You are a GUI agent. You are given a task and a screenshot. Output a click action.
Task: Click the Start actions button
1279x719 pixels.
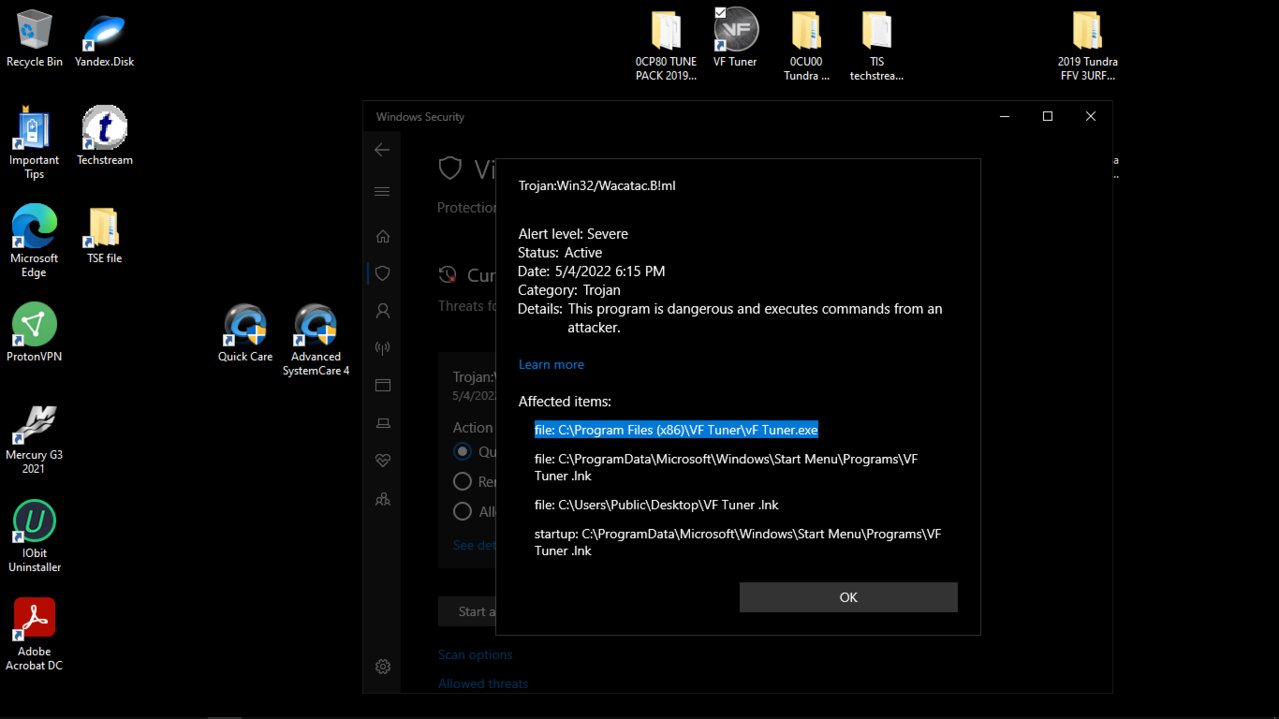468,611
